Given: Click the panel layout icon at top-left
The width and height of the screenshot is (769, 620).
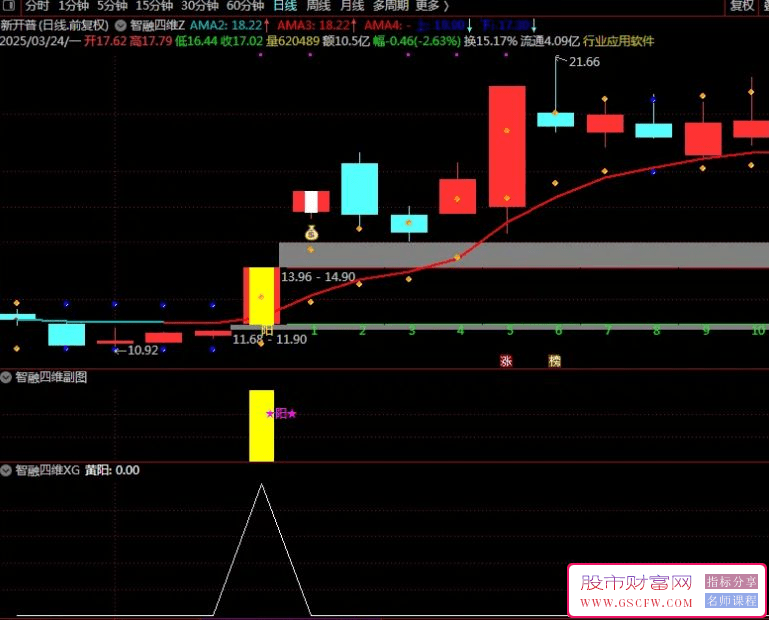Looking at the screenshot, I should click(x=9, y=5).
